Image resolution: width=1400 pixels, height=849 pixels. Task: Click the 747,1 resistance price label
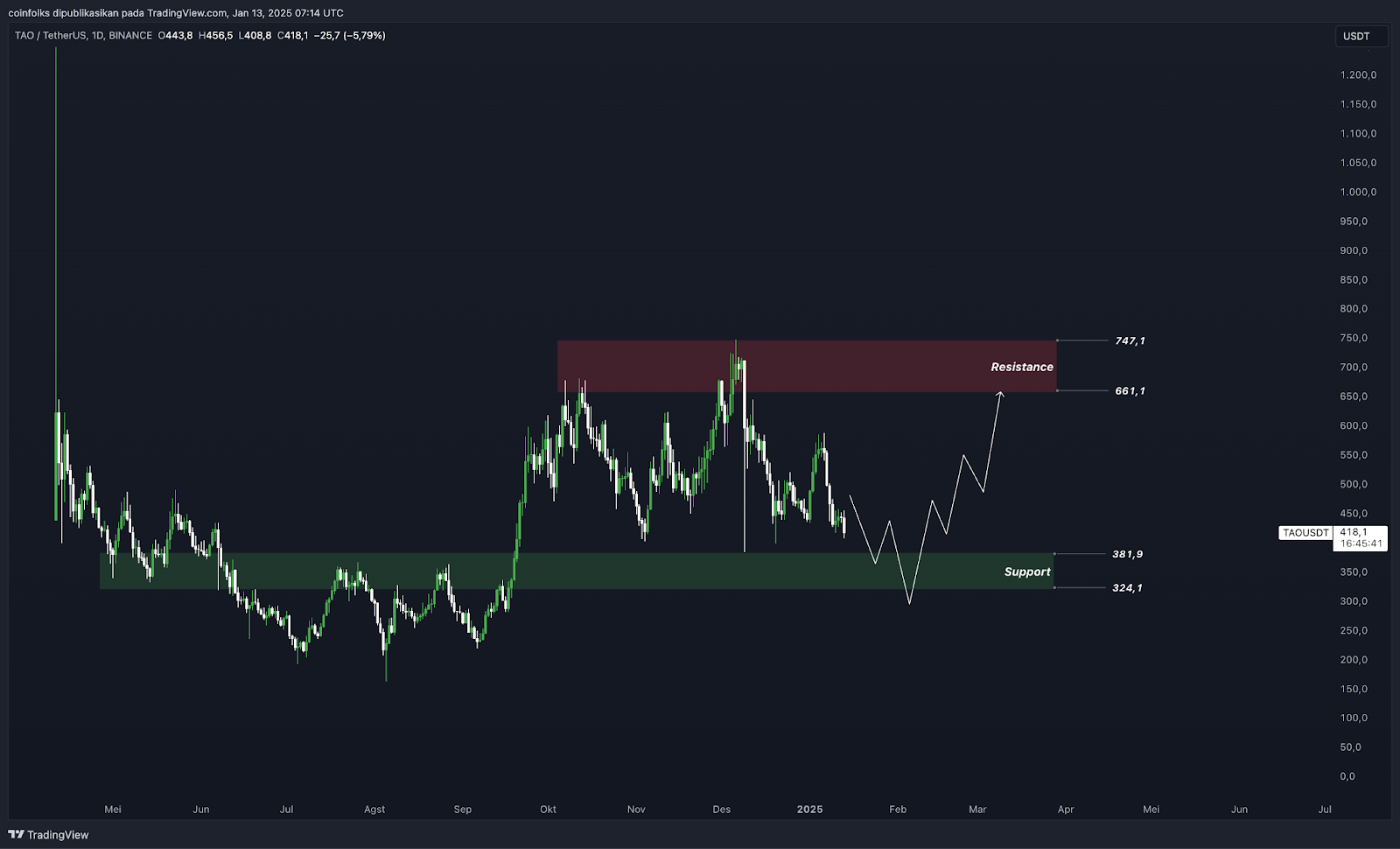pos(1130,340)
